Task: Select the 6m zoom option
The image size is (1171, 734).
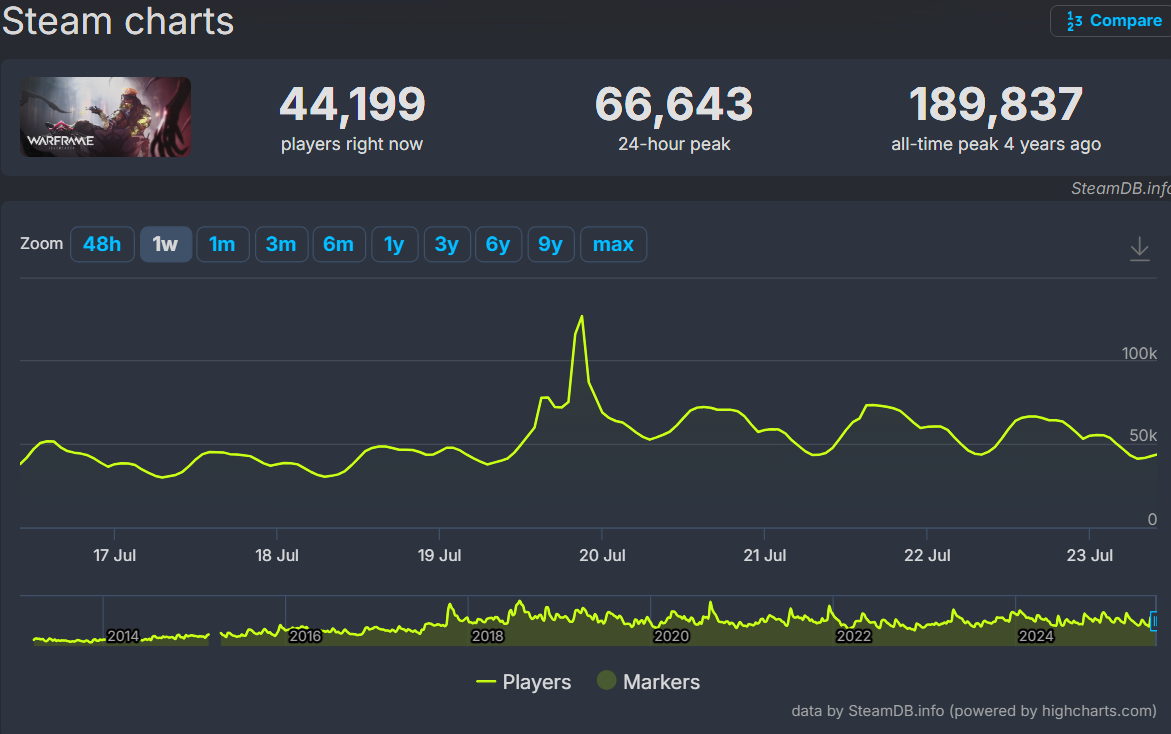Action: [339, 244]
